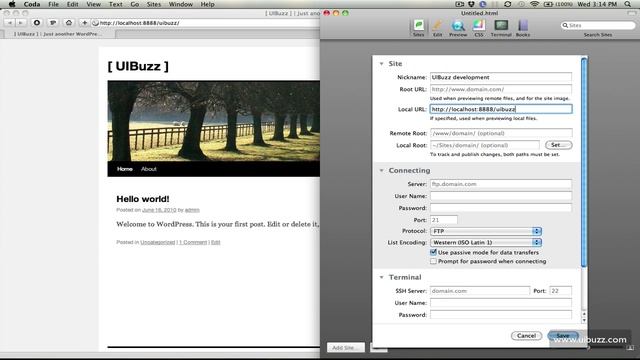This screenshot has height=360, width=640.
Task: Open the Books icon in toolbar
Action: pos(523,28)
